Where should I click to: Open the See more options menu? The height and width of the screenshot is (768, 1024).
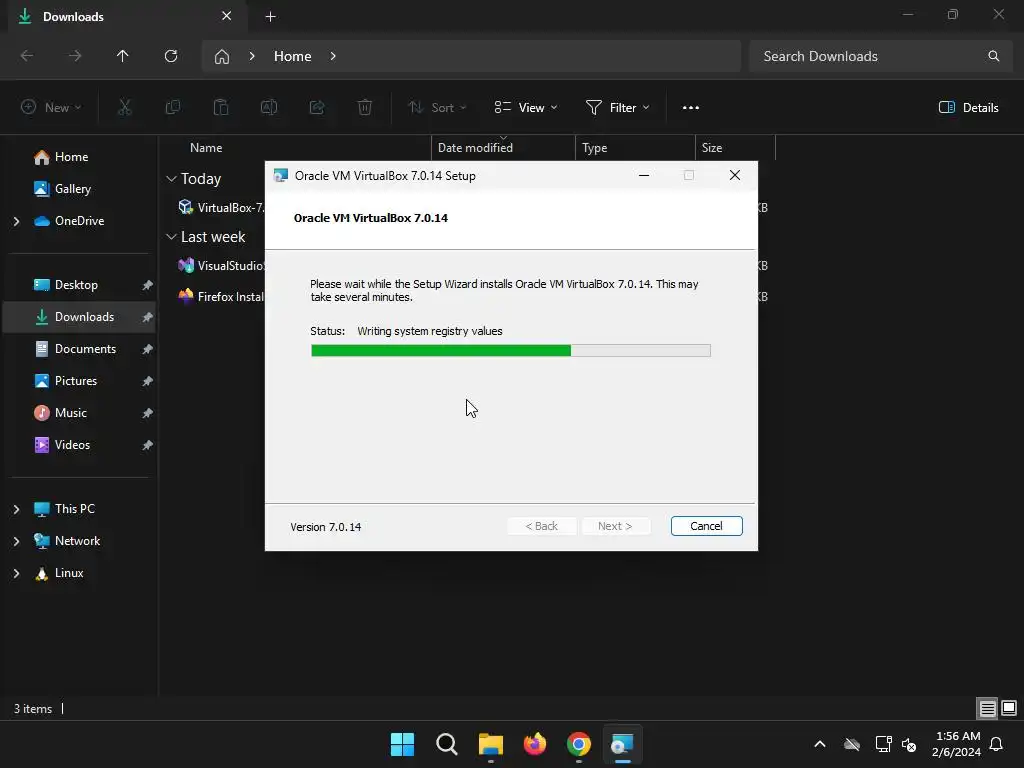pyautogui.click(x=691, y=108)
